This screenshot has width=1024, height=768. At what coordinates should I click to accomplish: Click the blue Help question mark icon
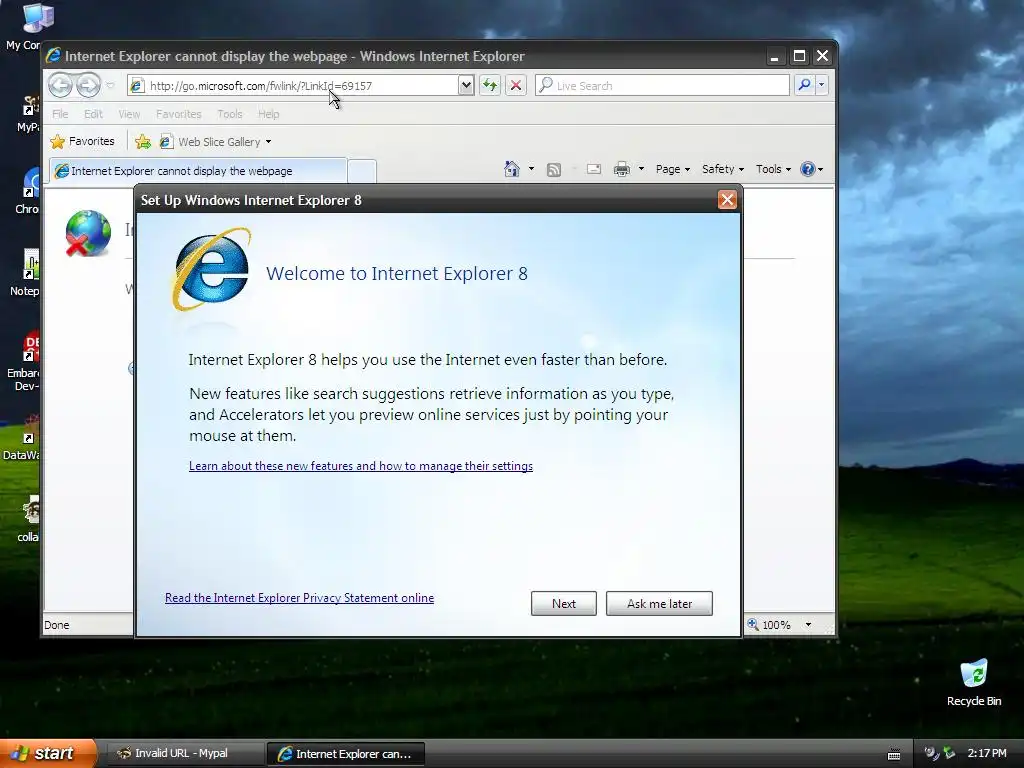(808, 169)
